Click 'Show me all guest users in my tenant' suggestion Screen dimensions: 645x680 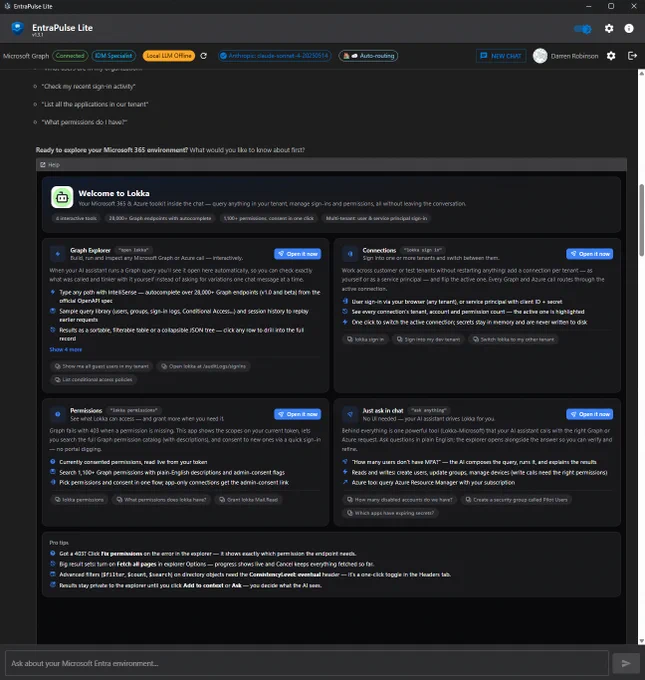[x=101, y=366]
